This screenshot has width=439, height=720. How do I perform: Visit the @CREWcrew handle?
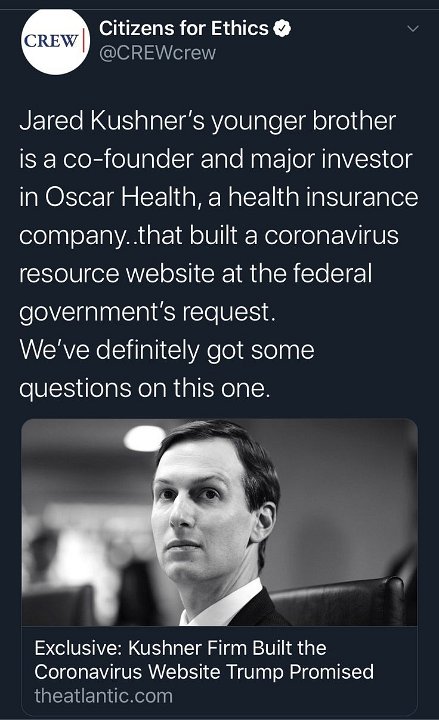[x=157, y=53]
